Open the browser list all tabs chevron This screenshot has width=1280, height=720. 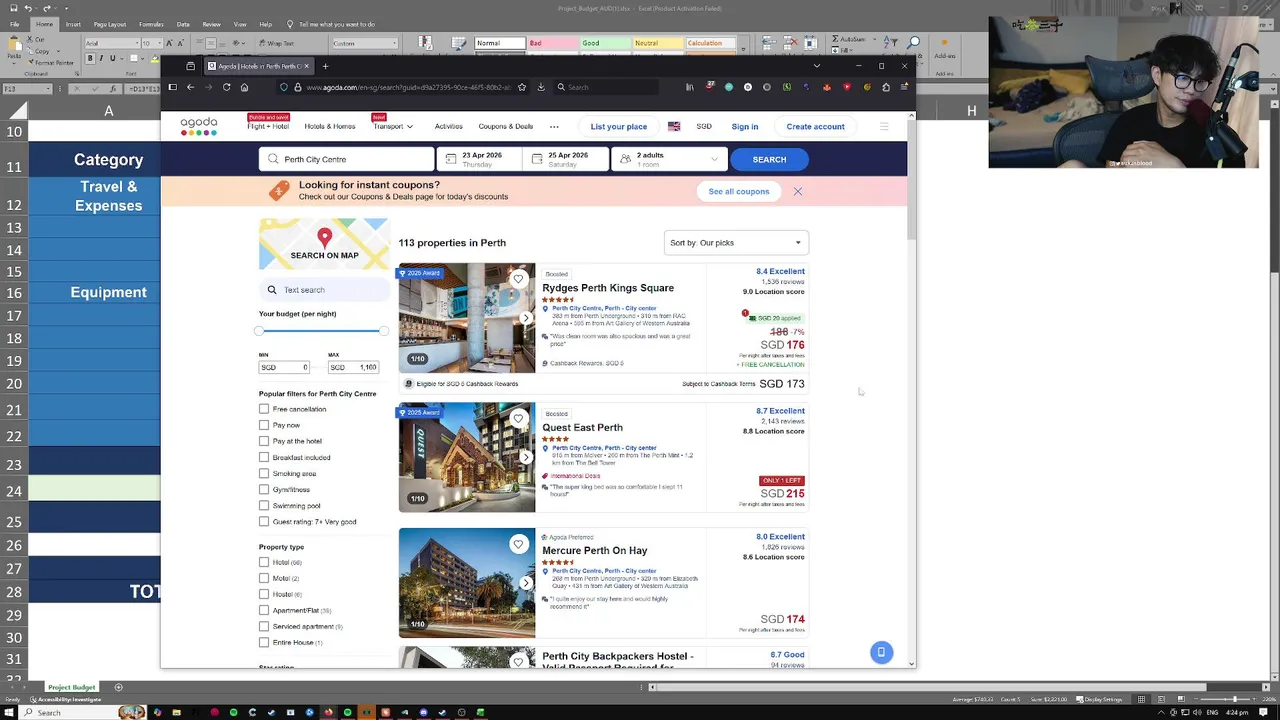point(817,66)
